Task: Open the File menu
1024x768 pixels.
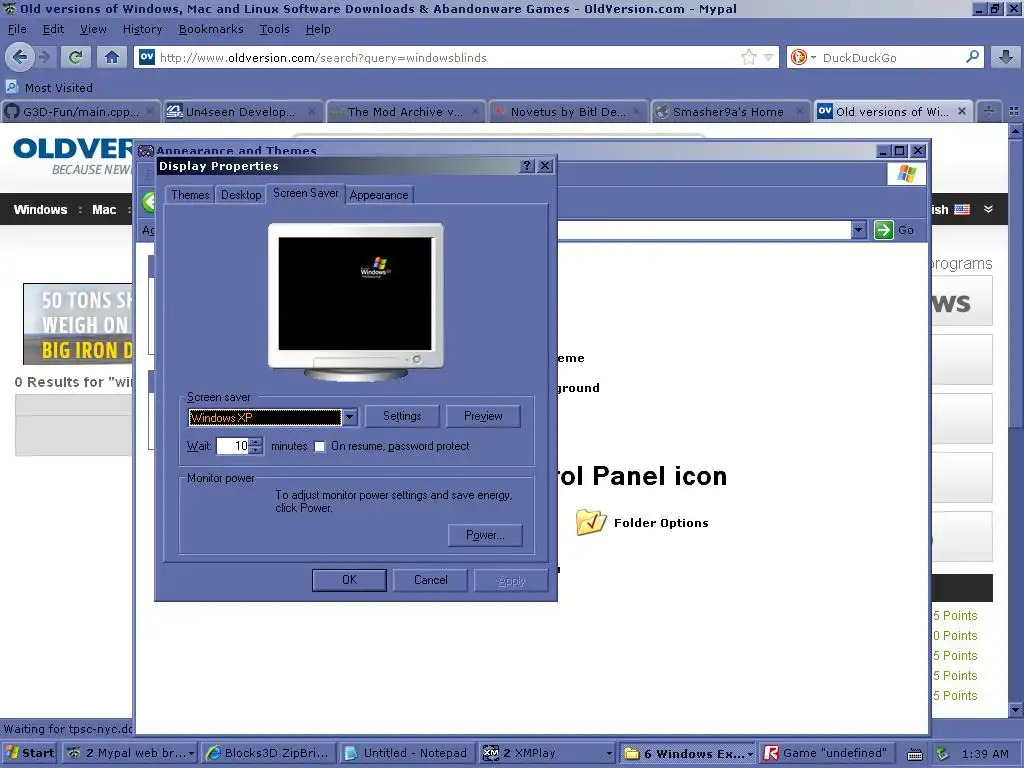Action: tap(16, 29)
